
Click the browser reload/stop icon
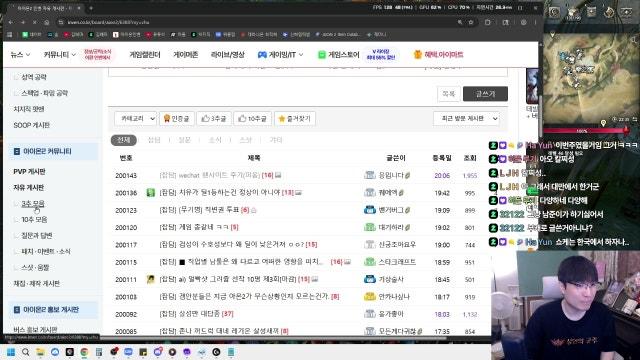[x=35, y=22]
